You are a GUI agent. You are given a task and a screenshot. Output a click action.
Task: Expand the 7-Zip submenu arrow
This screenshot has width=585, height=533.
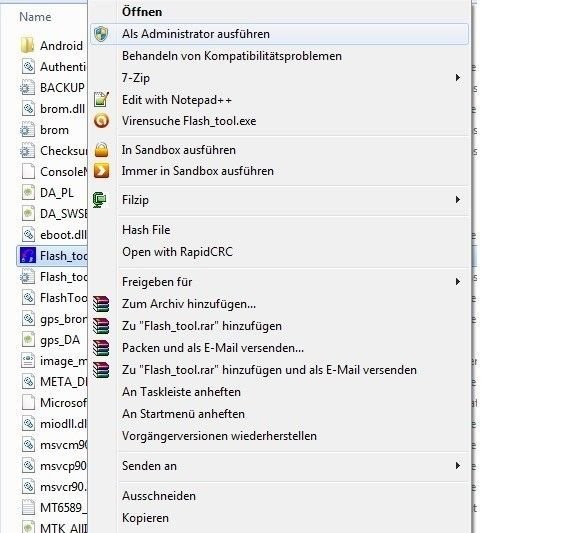458,78
